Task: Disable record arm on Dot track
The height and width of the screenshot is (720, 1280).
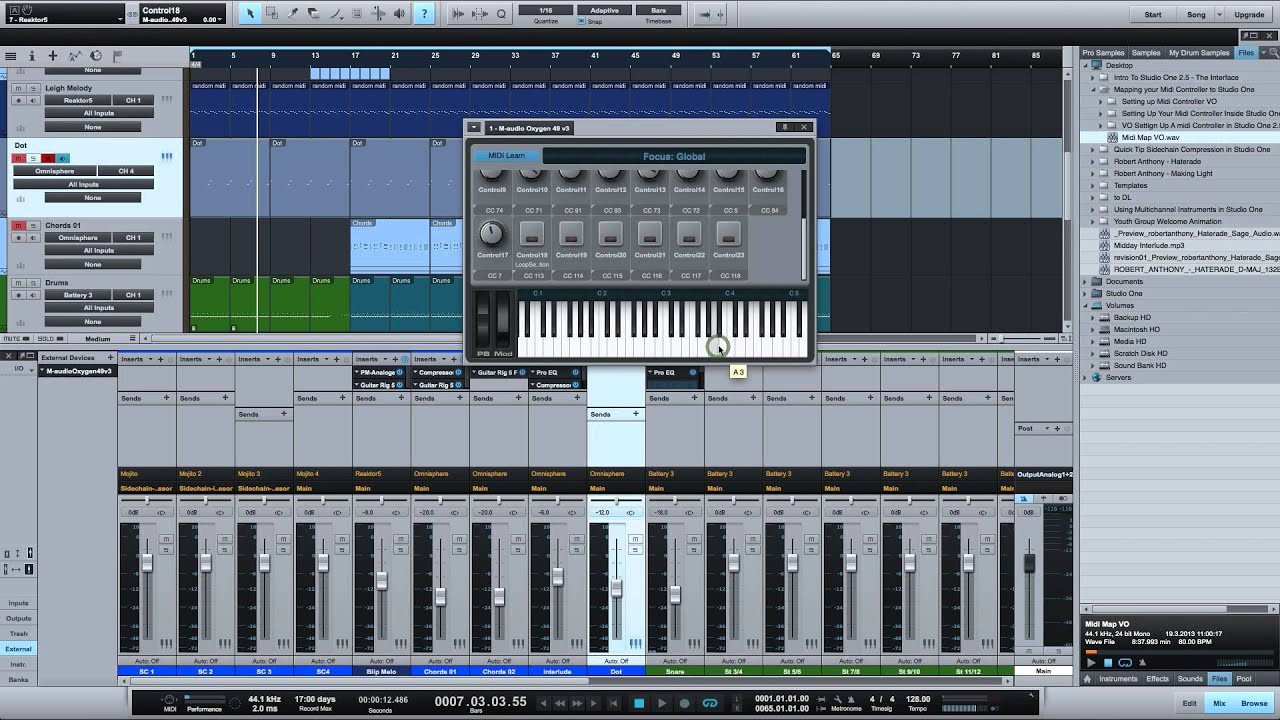Action: point(48,158)
